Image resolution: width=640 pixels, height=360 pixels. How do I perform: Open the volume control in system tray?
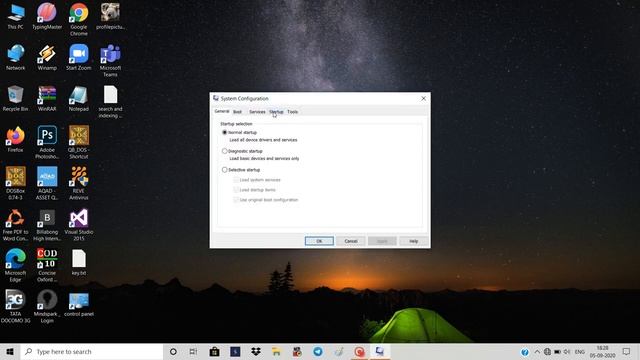pyautogui.click(x=567, y=351)
